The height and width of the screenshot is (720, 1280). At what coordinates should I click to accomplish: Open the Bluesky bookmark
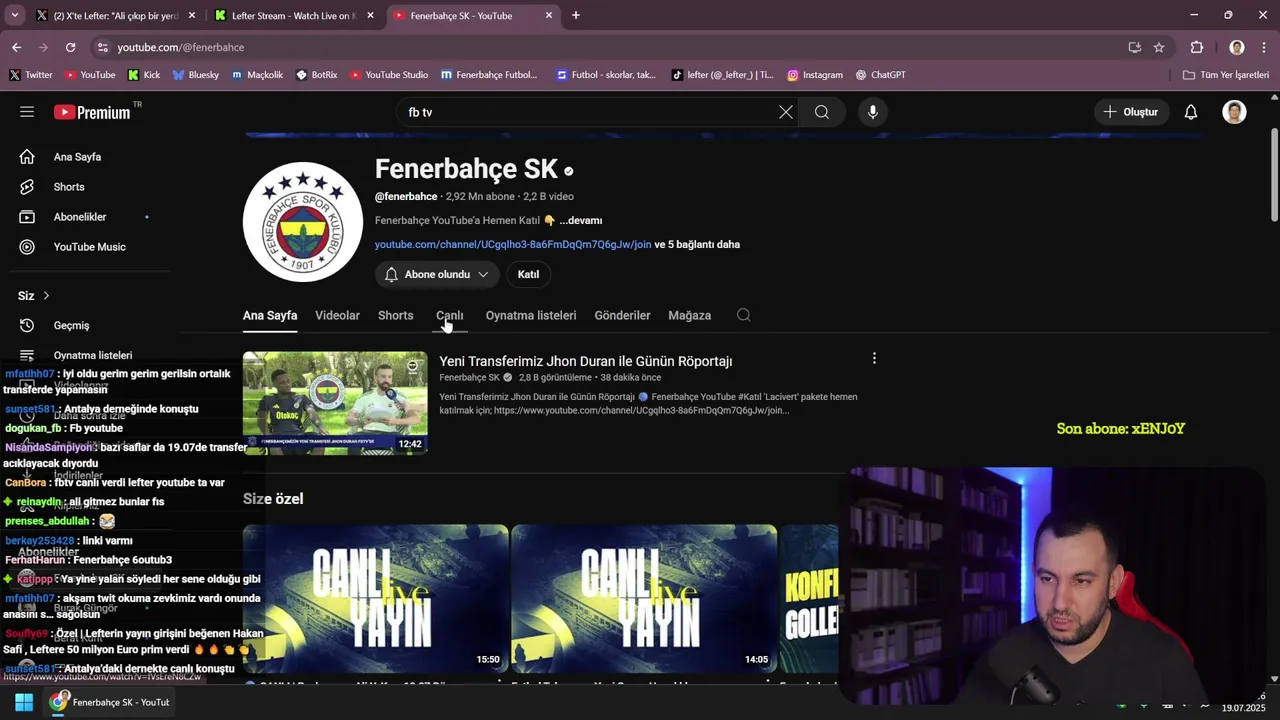[x=196, y=75]
